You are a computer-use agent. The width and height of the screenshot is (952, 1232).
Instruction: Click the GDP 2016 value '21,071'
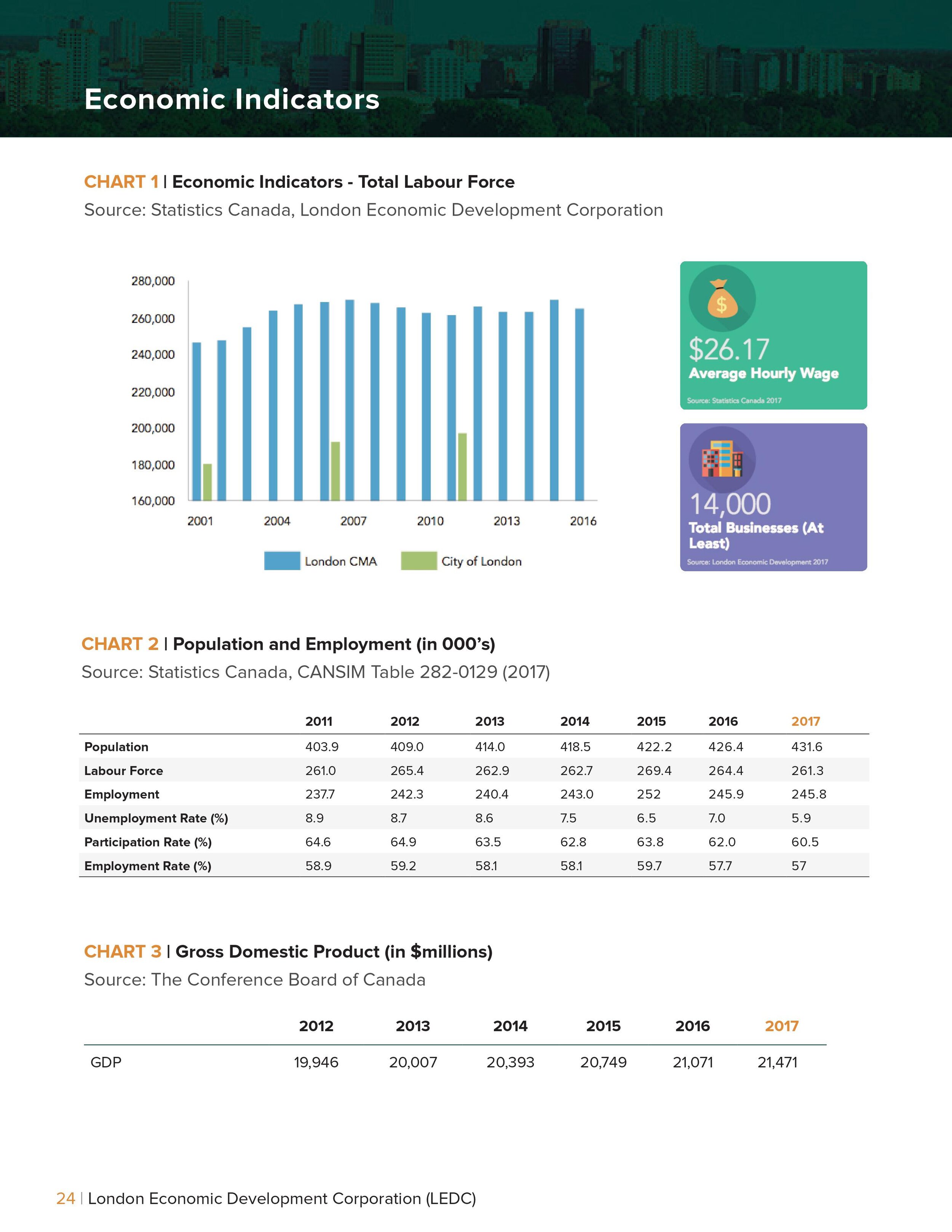tap(693, 1063)
